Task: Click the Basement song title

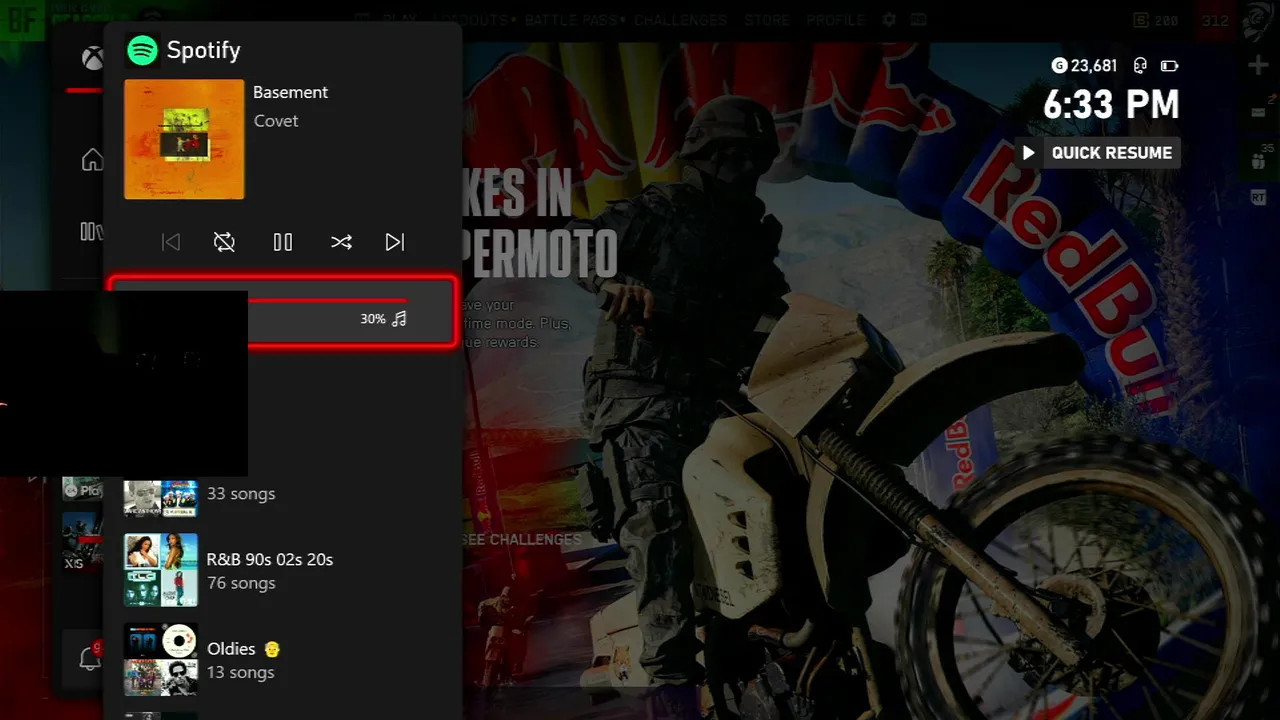Action: (x=290, y=92)
